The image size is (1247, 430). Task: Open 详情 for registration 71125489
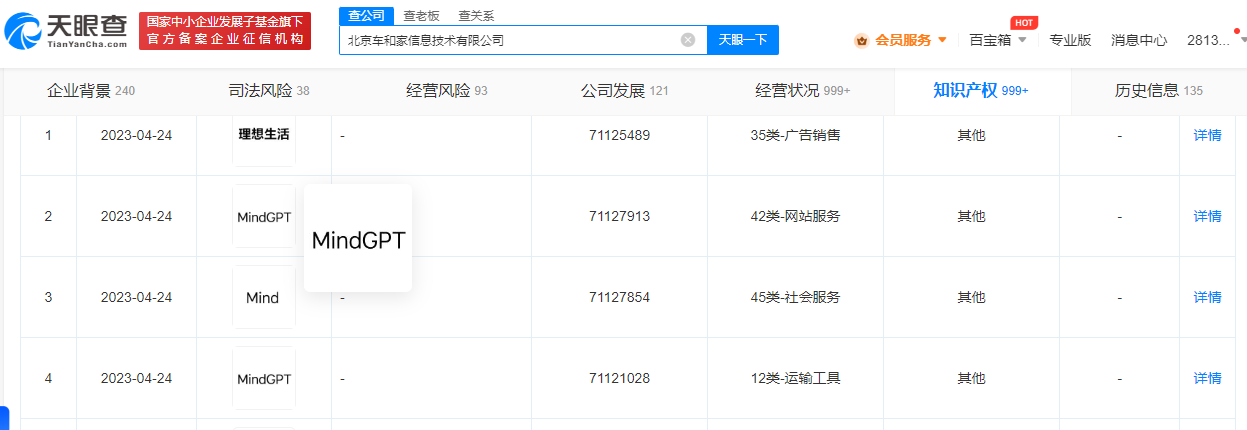coord(1207,135)
